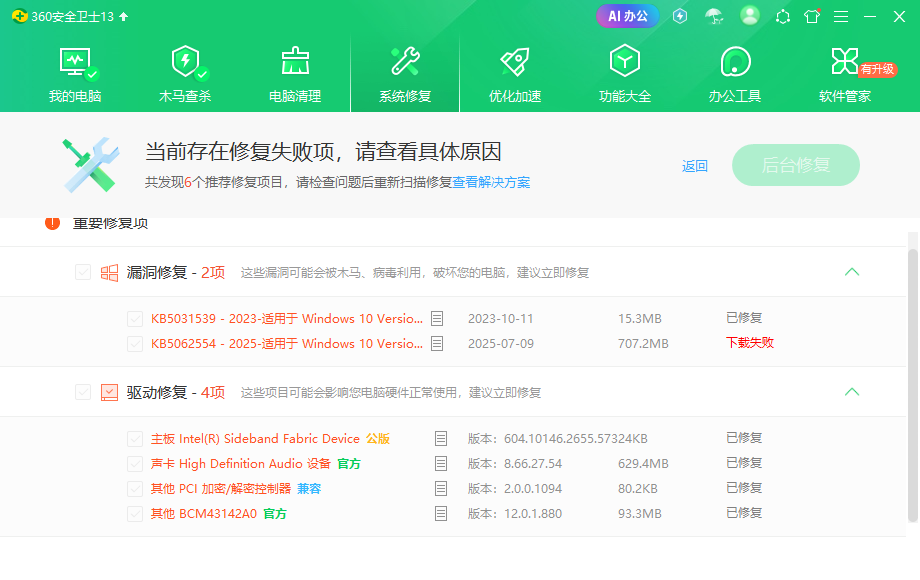Click the 漏洞修复 - 2项 heading

tap(176, 273)
